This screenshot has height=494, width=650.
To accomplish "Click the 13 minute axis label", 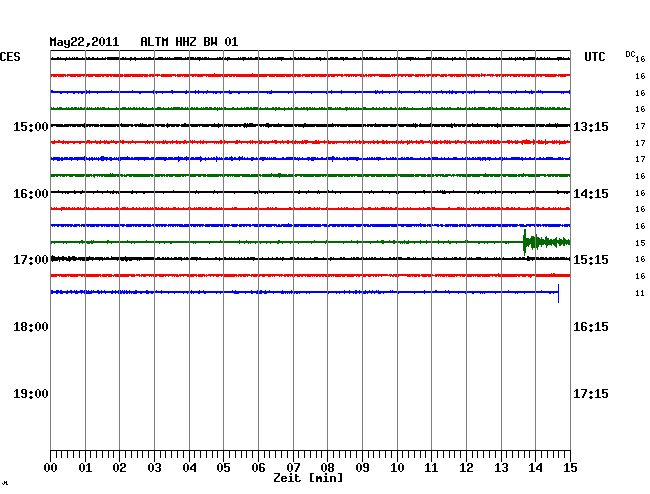I will pyautogui.click(x=501, y=468).
